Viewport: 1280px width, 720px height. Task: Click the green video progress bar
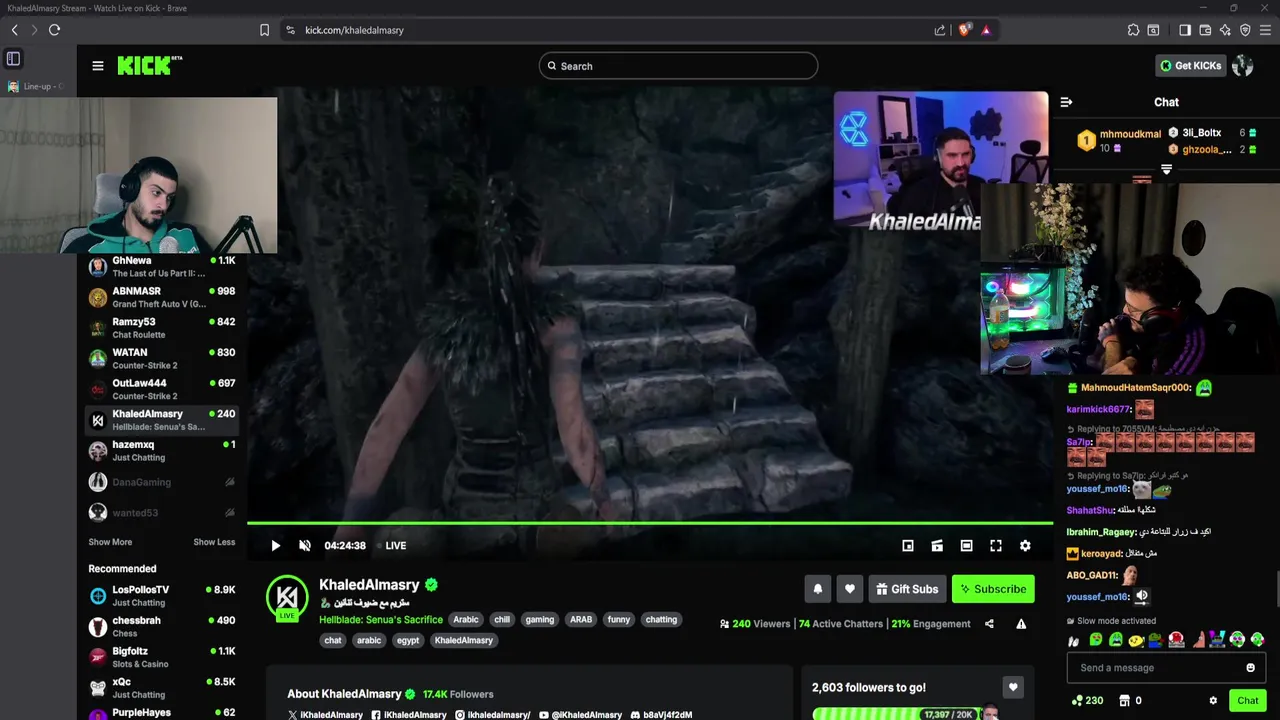pos(650,523)
